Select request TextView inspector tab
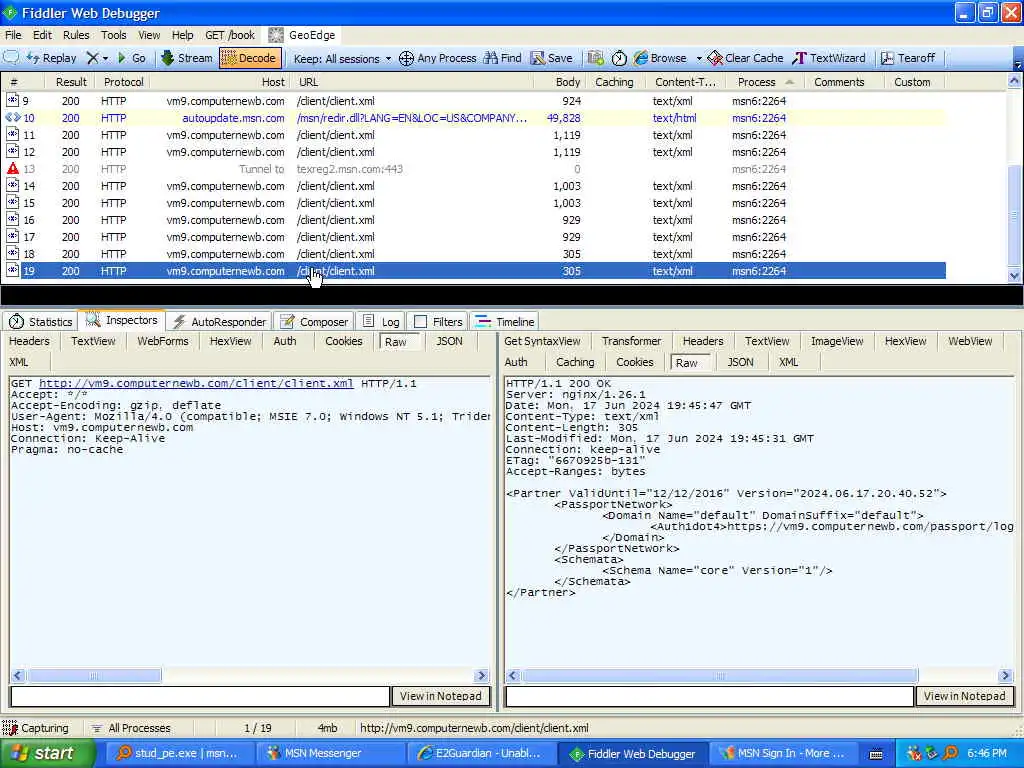 click(x=93, y=342)
